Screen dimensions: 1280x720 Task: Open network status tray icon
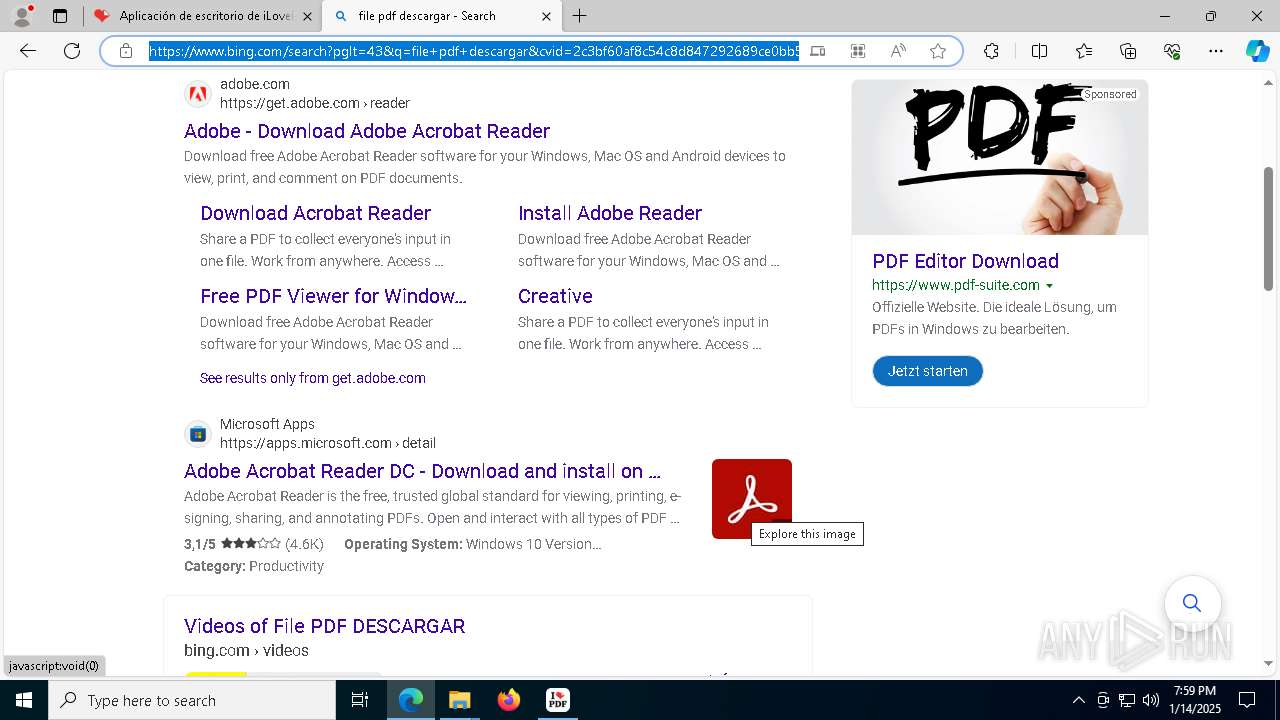tap(1127, 700)
